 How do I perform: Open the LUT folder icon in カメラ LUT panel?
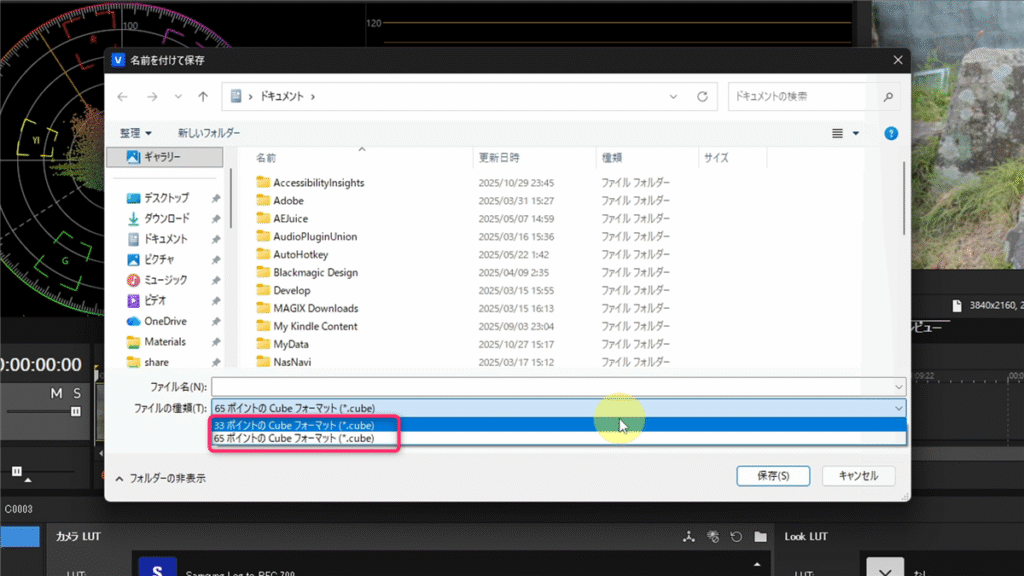point(760,537)
